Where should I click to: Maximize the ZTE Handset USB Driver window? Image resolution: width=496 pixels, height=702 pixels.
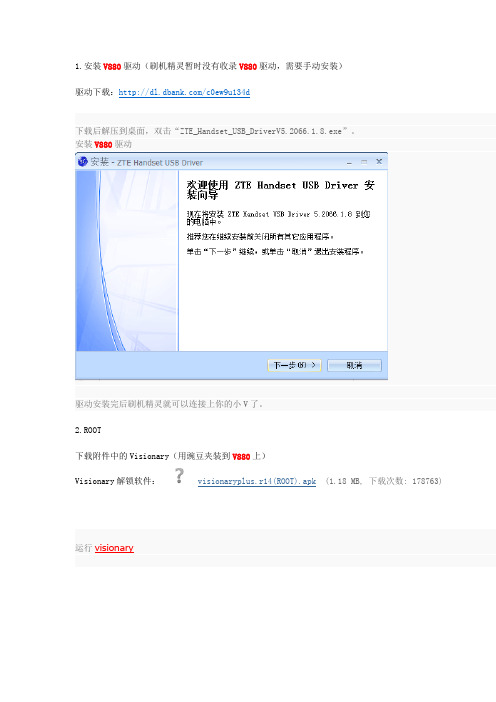tap(364, 162)
